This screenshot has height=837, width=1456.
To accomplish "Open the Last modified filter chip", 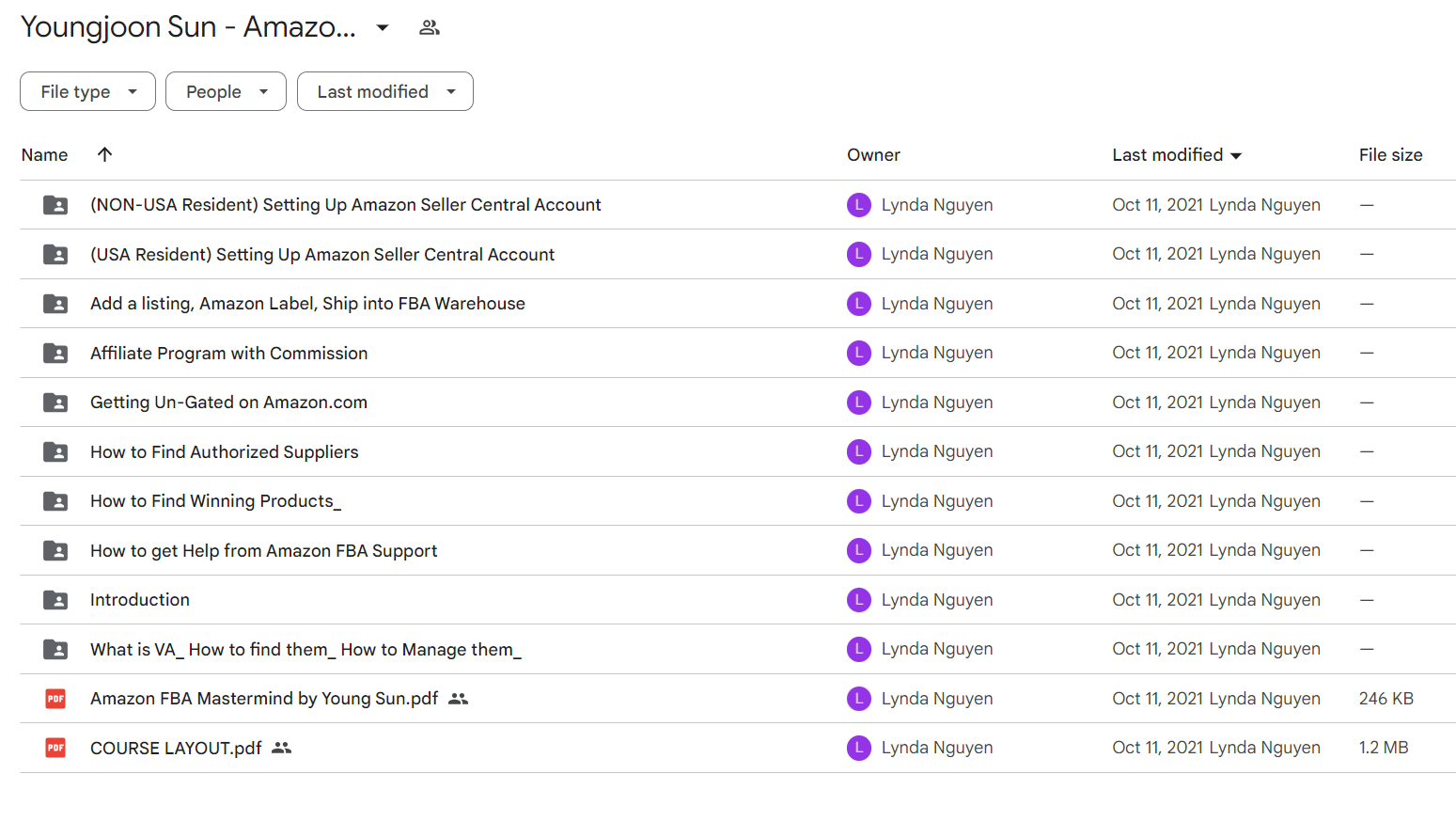I will point(385,91).
